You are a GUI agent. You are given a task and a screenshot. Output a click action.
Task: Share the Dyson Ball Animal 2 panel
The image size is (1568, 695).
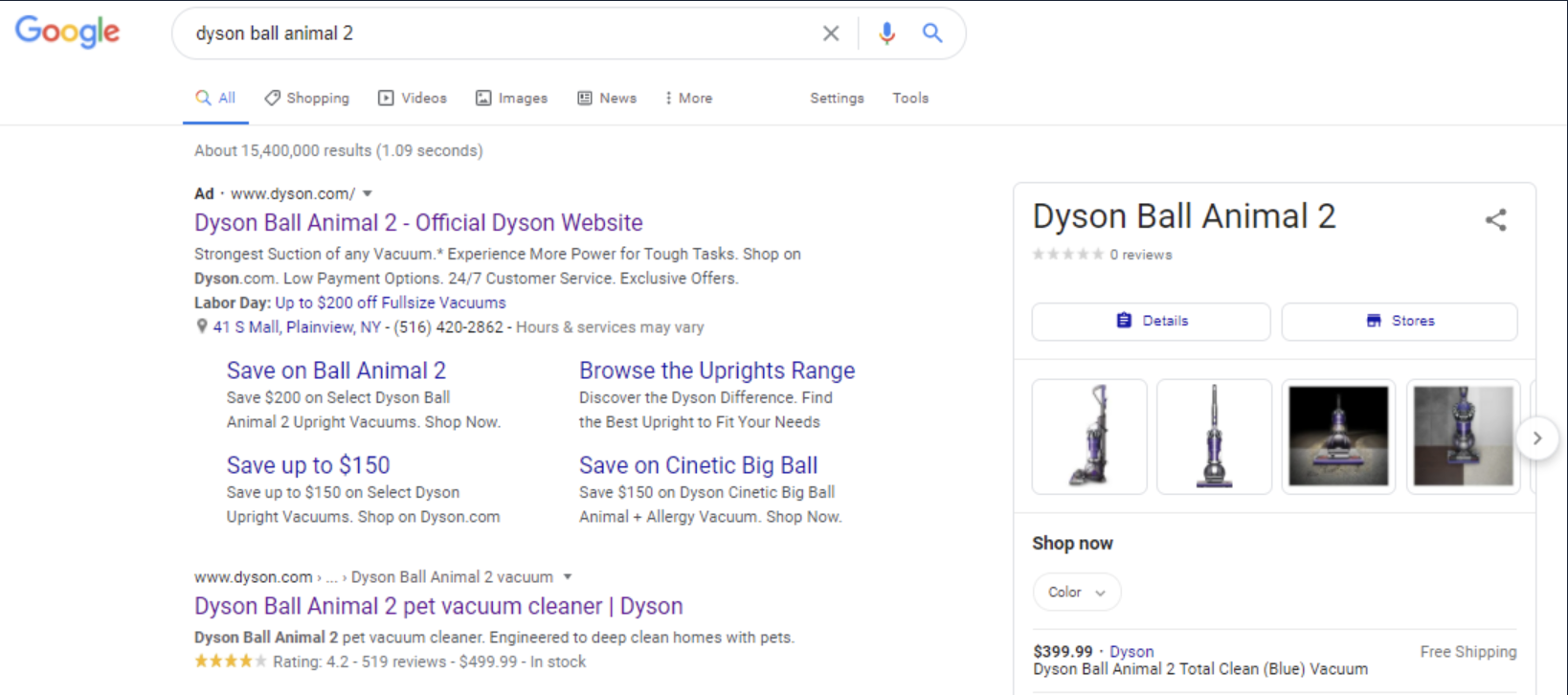tap(1495, 220)
